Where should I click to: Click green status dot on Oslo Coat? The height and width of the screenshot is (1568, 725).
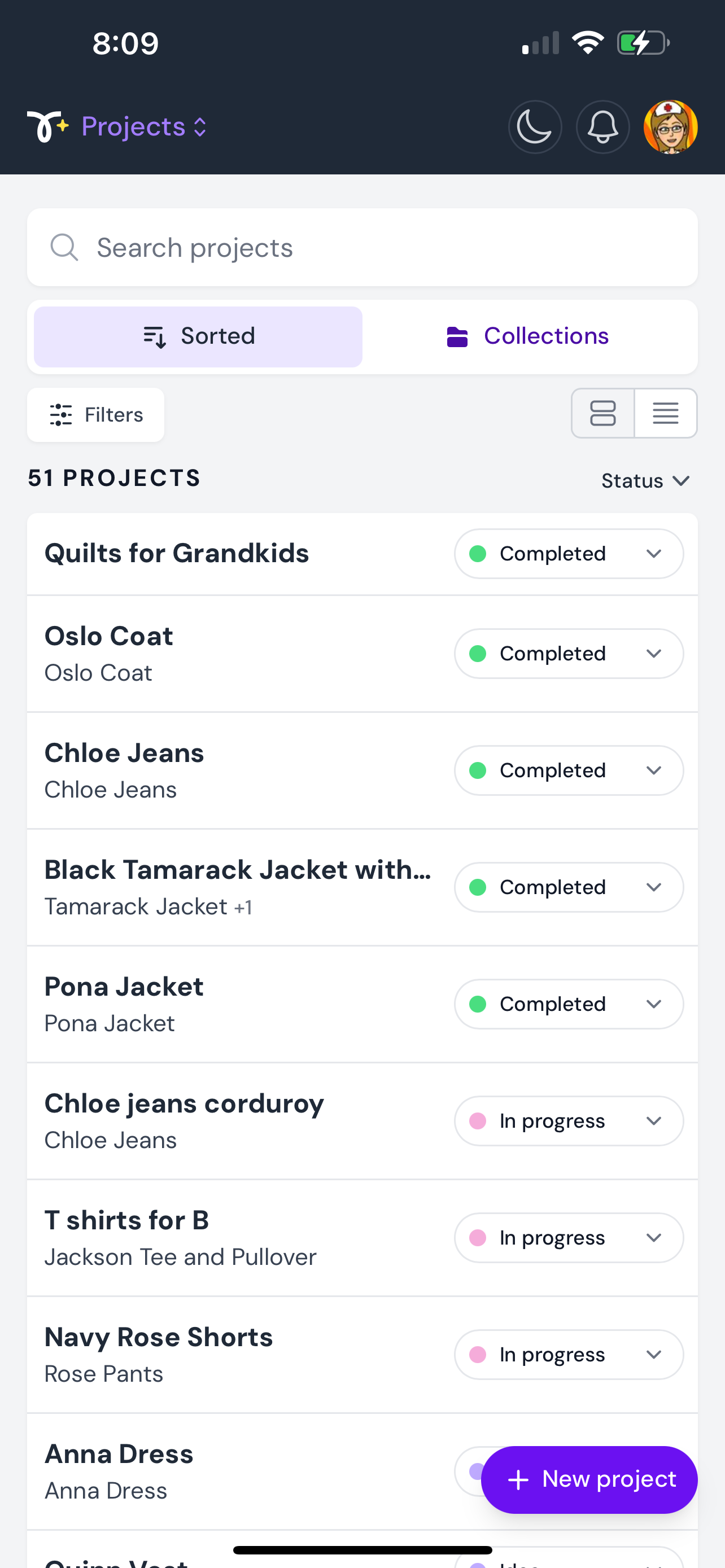click(x=478, y=654)
